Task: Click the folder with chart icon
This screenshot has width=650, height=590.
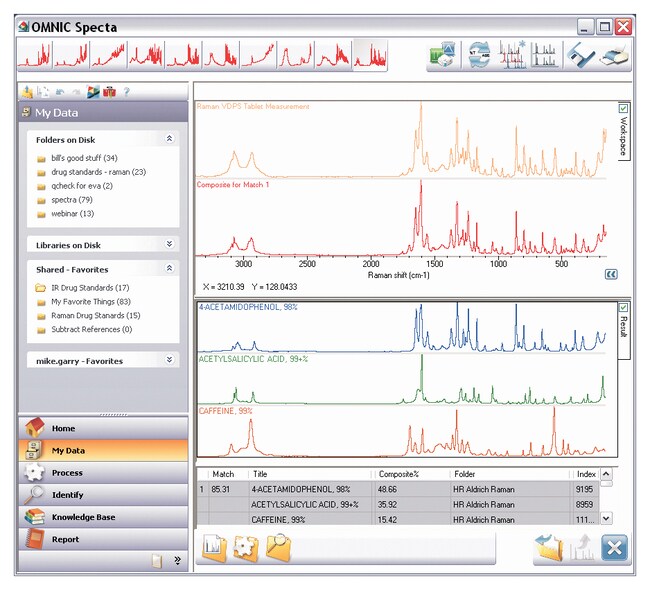Action: [214, 548]
